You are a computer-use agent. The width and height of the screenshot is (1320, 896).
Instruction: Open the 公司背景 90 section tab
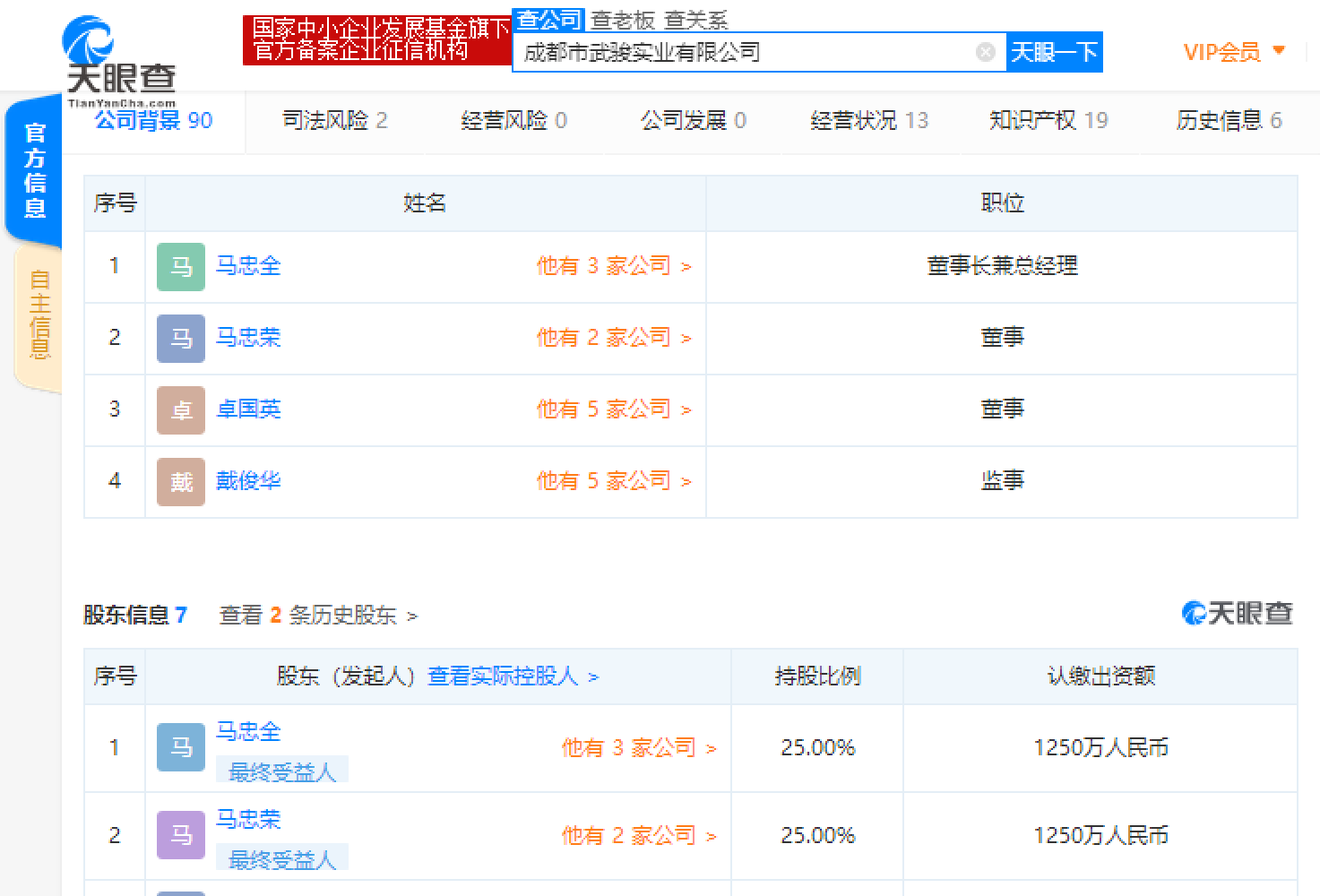click(154, 120)
